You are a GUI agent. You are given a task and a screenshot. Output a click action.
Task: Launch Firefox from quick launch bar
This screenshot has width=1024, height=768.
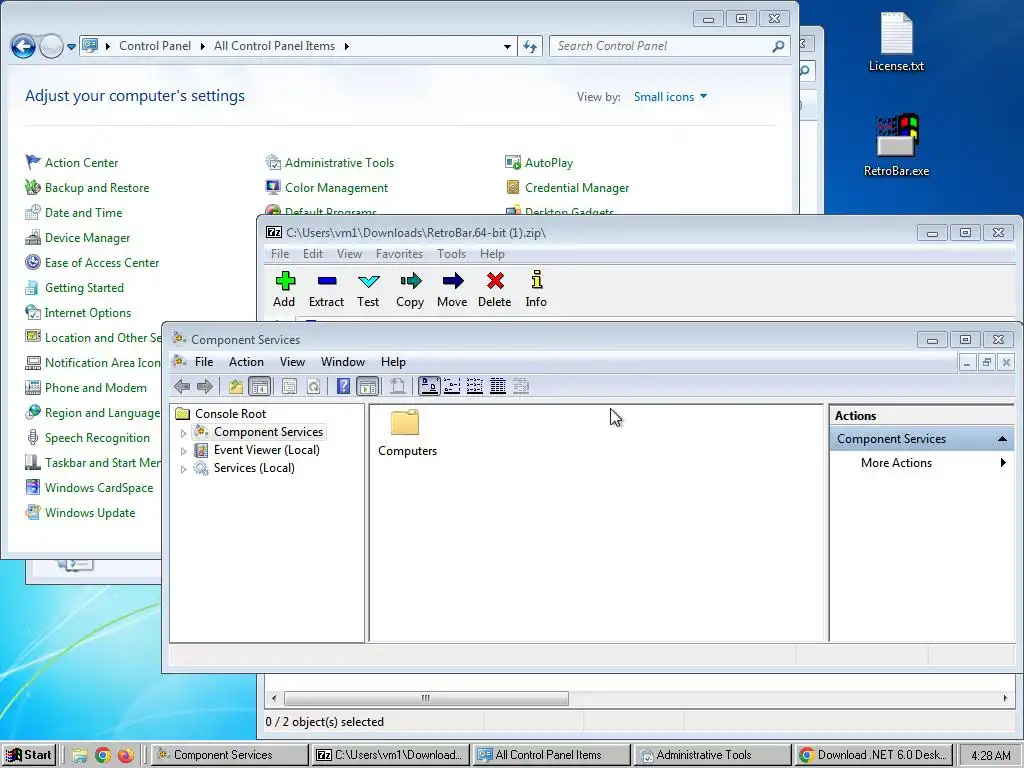[x=125, y=756]
